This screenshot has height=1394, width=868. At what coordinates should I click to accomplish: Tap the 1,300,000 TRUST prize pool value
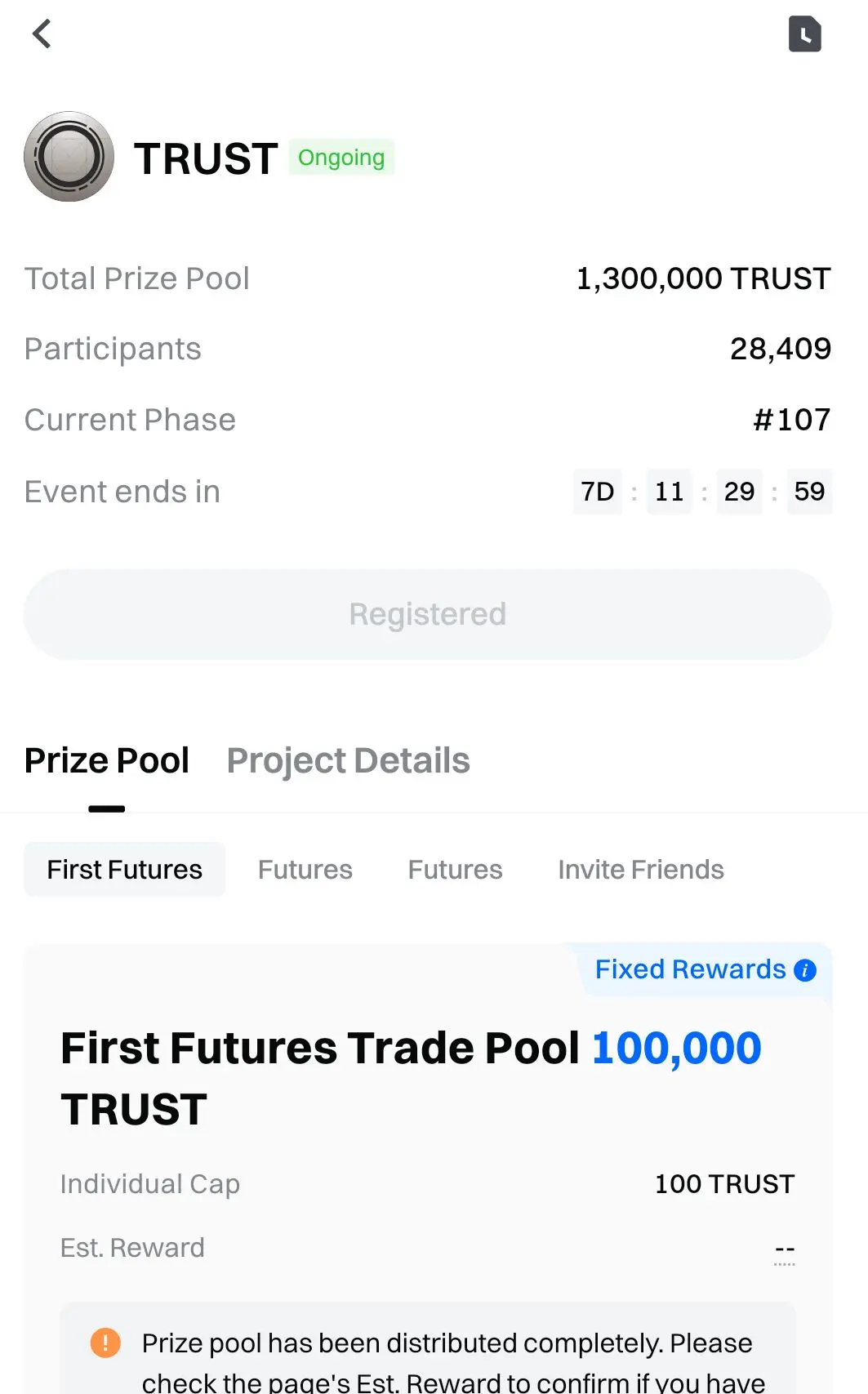pyautogui.click(x=703, y=278)
